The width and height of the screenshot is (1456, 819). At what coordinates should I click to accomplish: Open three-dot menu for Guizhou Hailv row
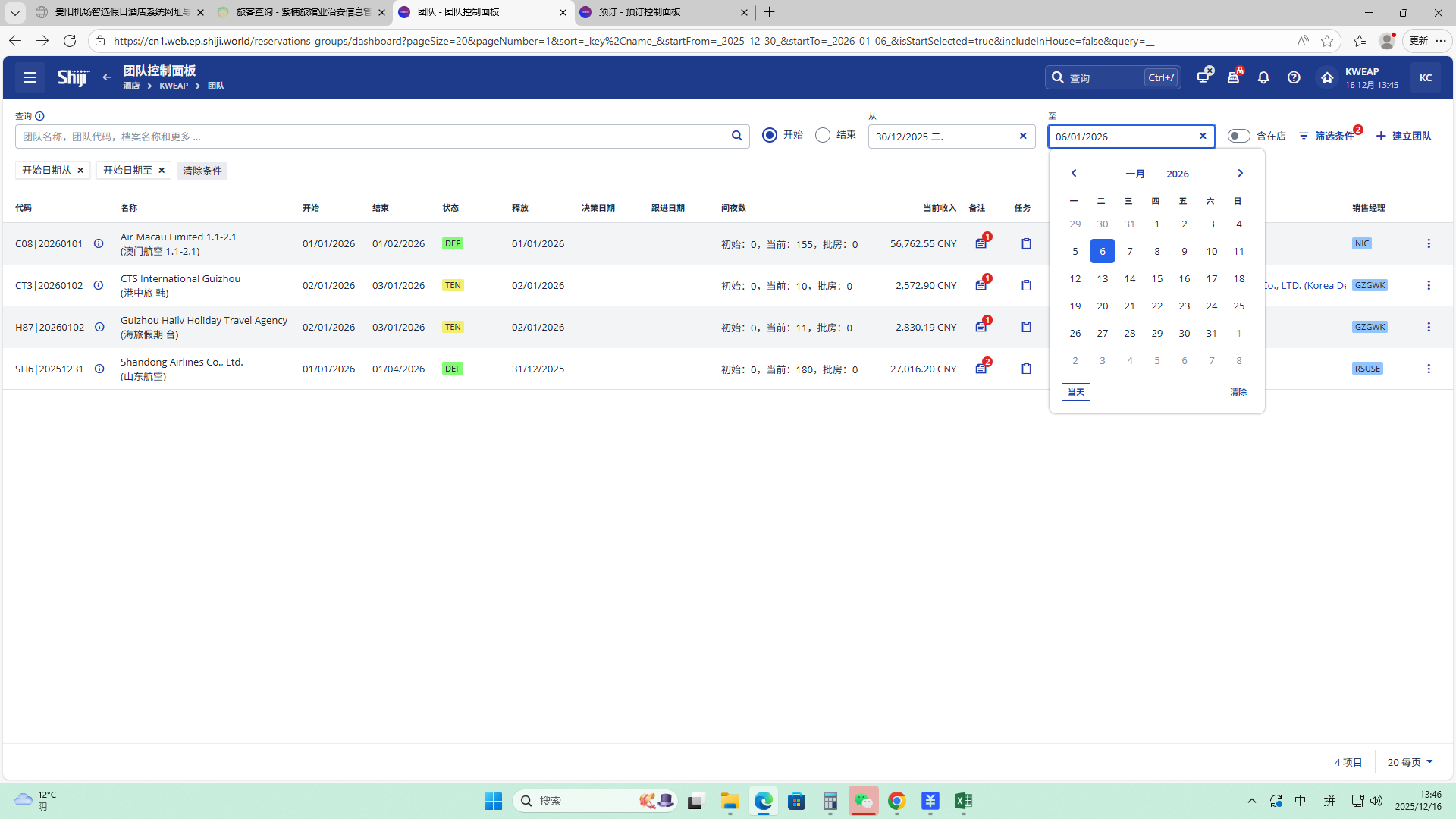point(1429,328)
